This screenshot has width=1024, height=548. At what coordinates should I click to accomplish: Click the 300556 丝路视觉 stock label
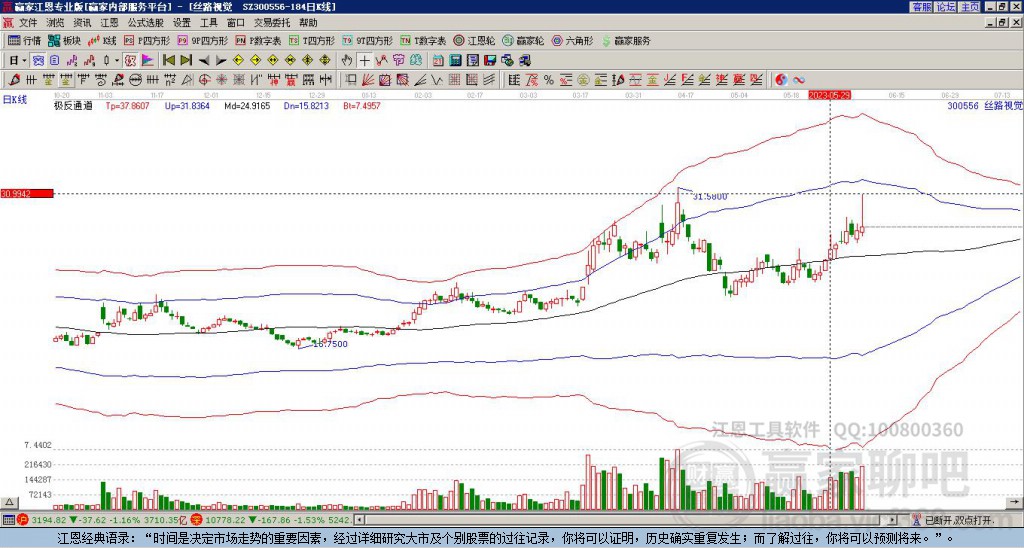(x=985, y=105)
